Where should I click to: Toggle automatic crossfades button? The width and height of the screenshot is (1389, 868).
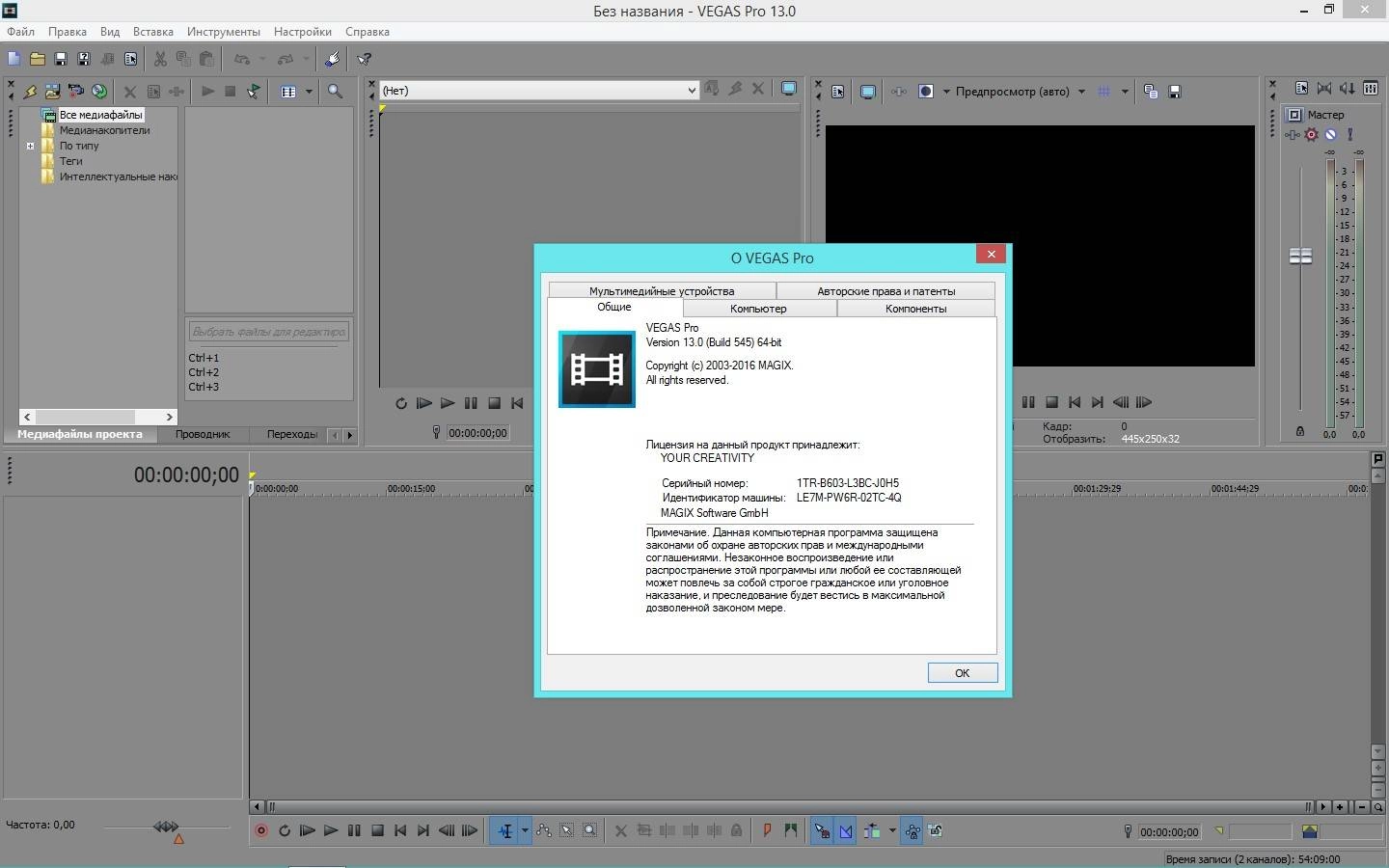point(846,830)
